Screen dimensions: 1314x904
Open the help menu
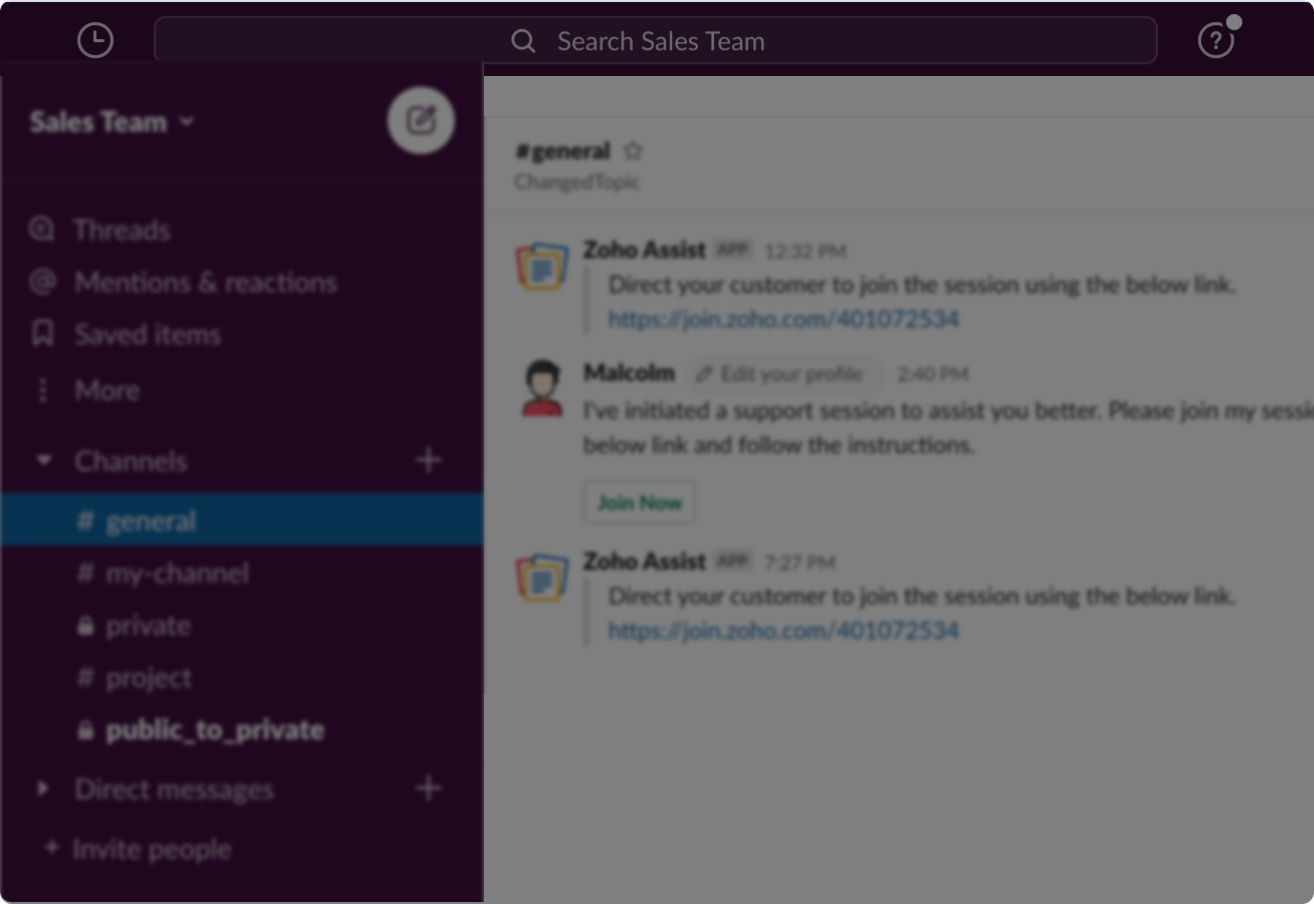tap(1215, 40)
